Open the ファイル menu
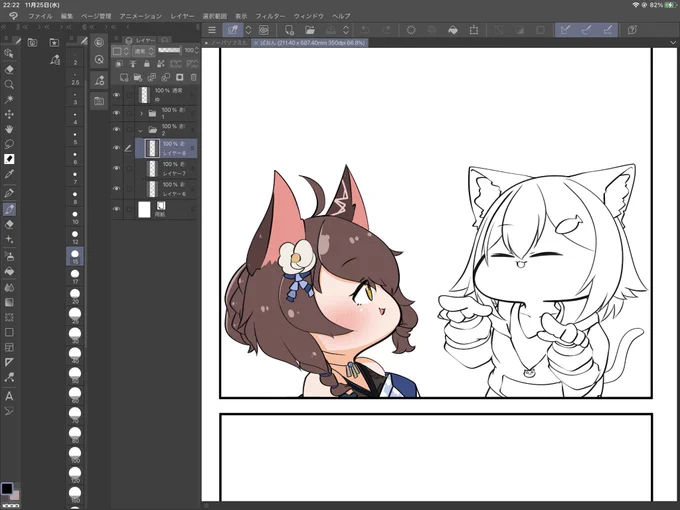Image resolution: width=680 pixels, height=510 pixels. pos(40,16)
